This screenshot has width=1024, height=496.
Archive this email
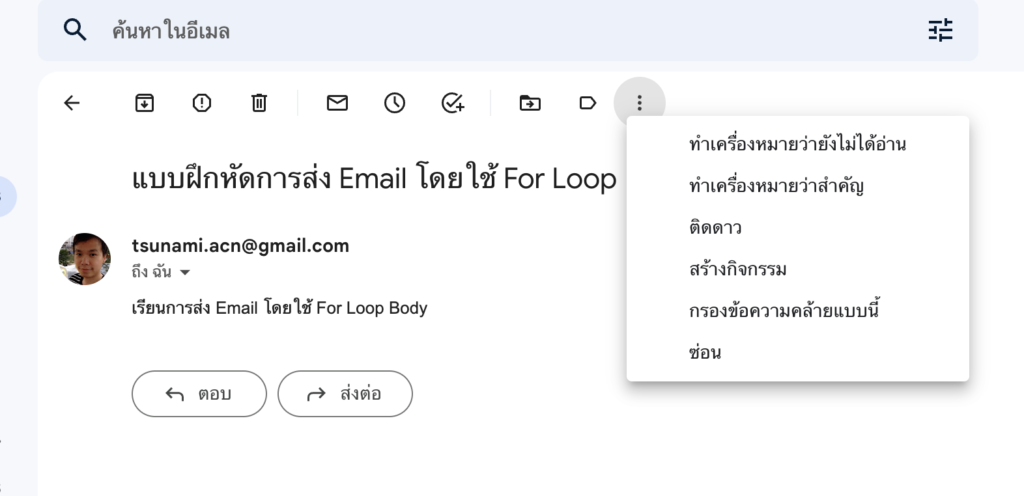click(x=144, y=103)
